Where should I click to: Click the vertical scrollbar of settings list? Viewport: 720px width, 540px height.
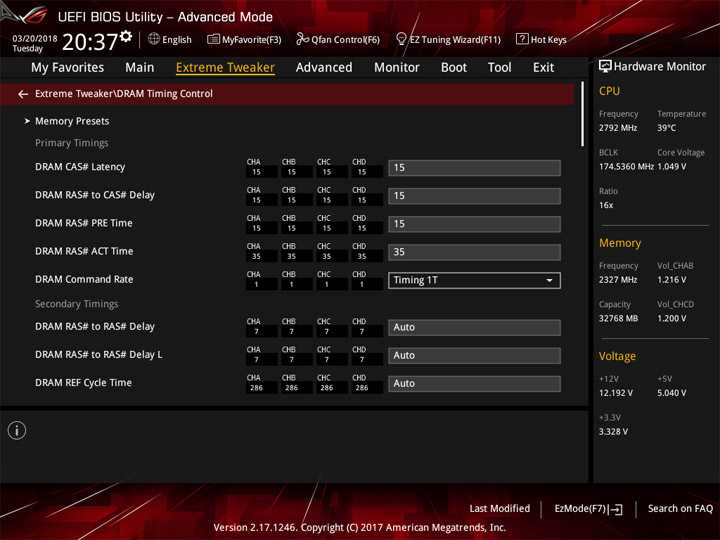[x=582, y=114]
